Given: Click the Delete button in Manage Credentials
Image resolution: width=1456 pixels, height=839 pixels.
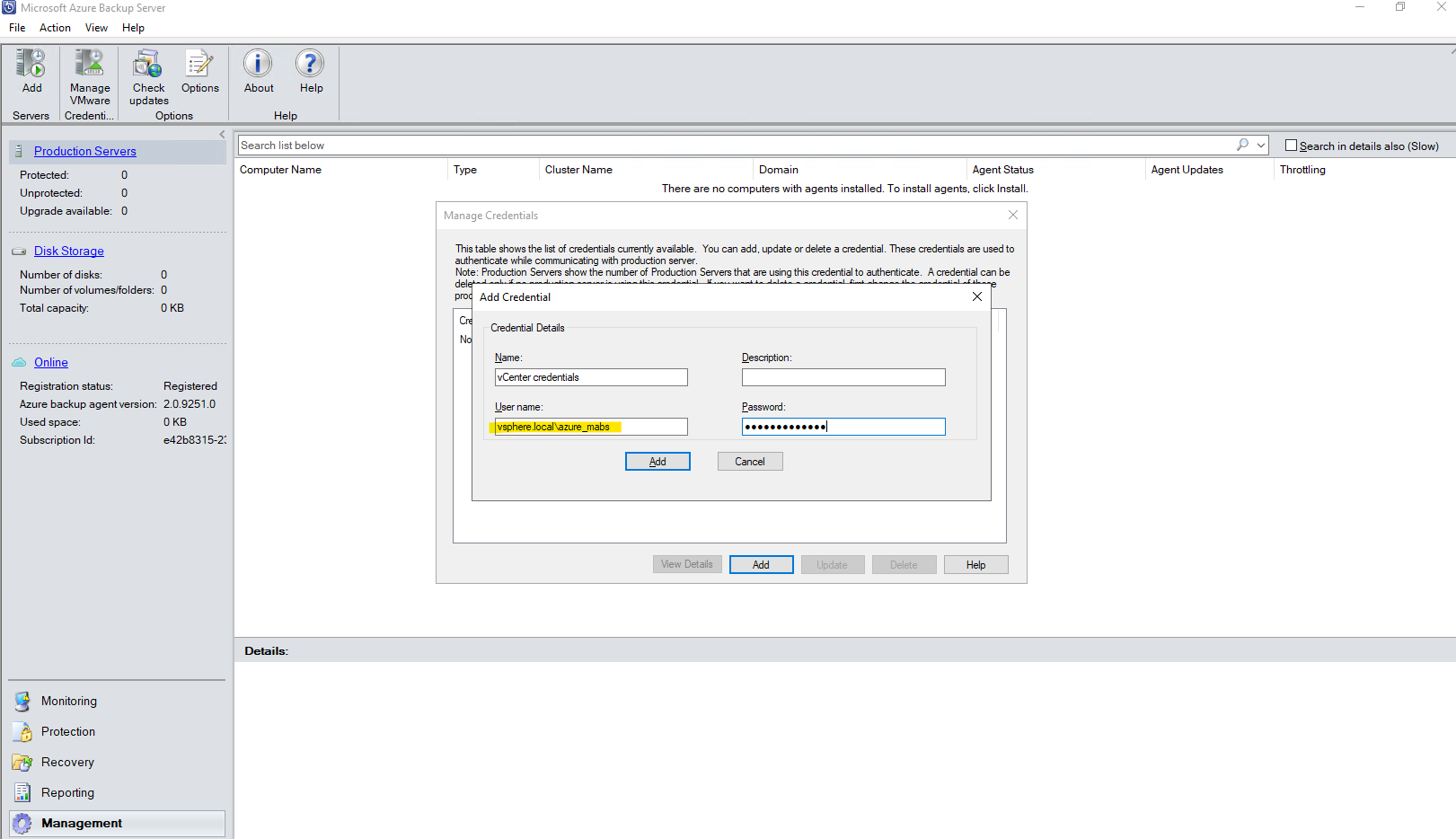Looking at the screenshot, I should 904,565.
